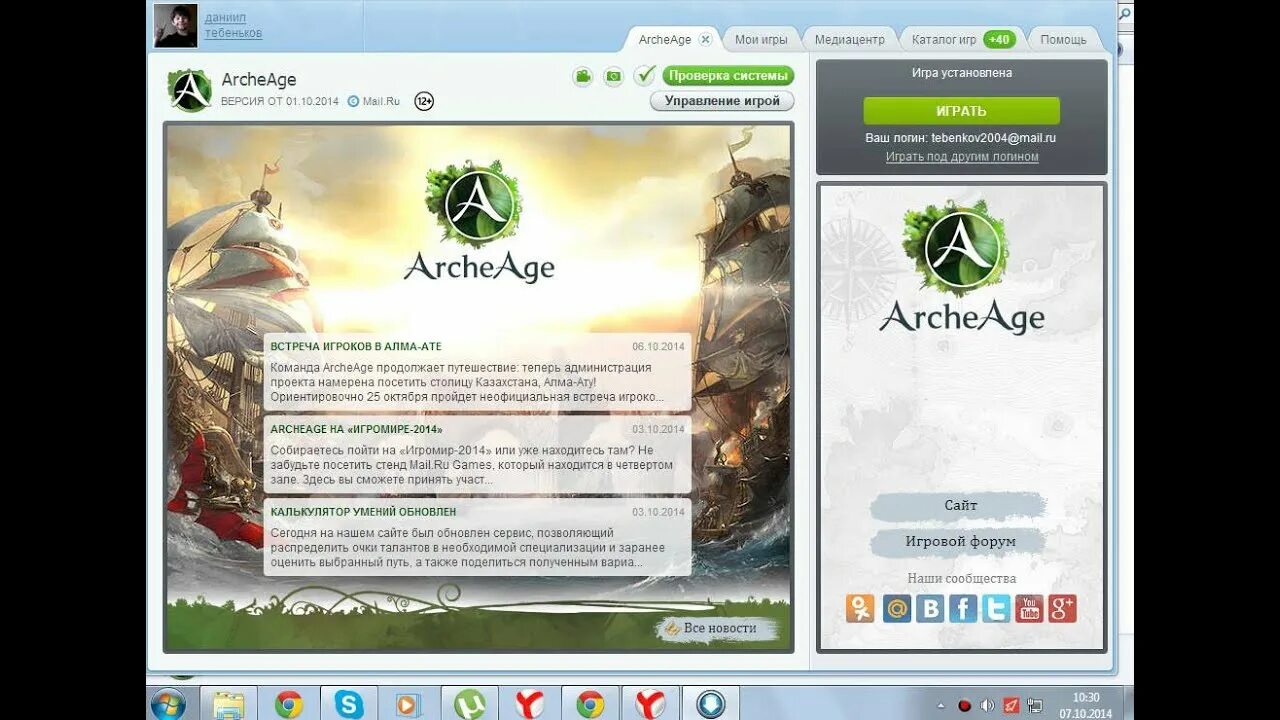
Task: Open first Yandex Browser taskbar icon
Action: tap(529, 704)
